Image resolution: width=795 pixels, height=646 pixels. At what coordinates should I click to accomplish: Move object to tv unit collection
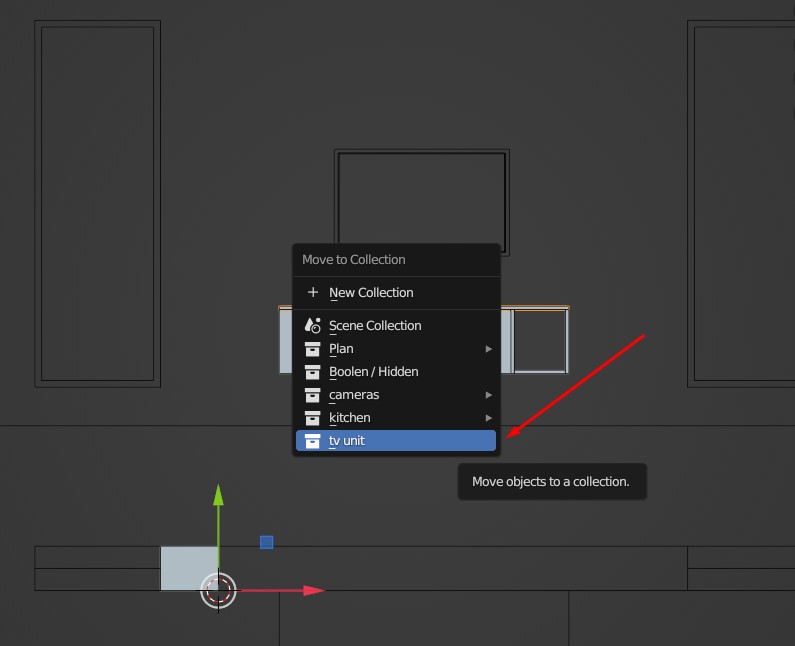pos(396,441)
